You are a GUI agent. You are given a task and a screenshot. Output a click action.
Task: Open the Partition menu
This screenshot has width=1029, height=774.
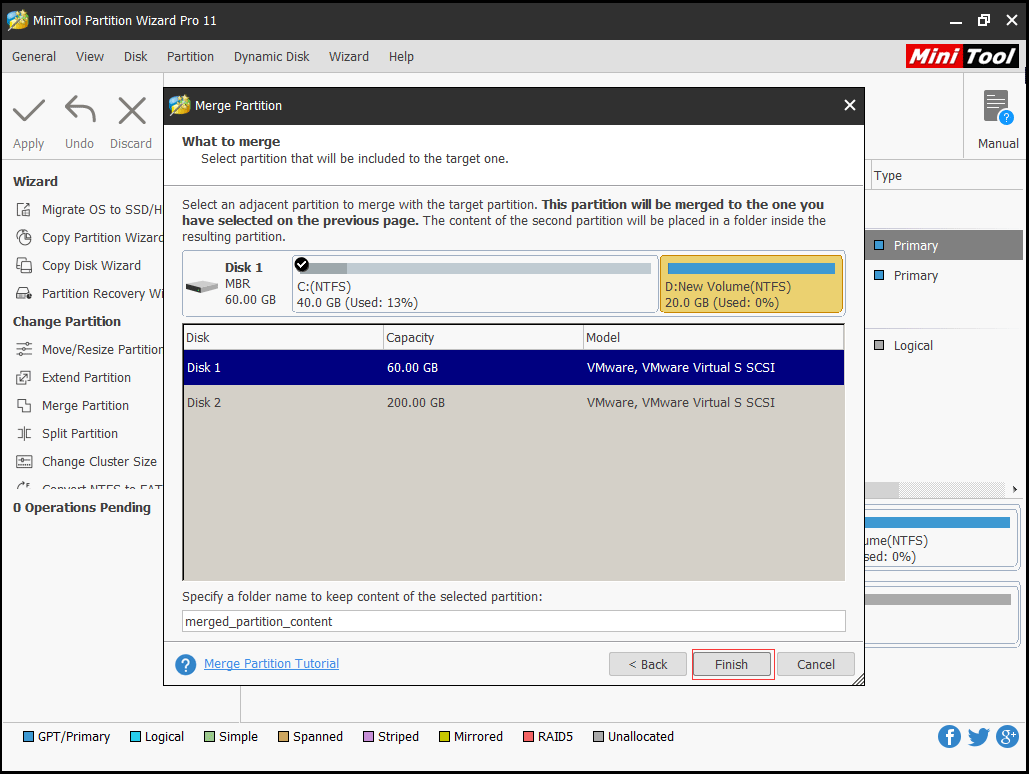pyautogui.click(x=190, y=56)
